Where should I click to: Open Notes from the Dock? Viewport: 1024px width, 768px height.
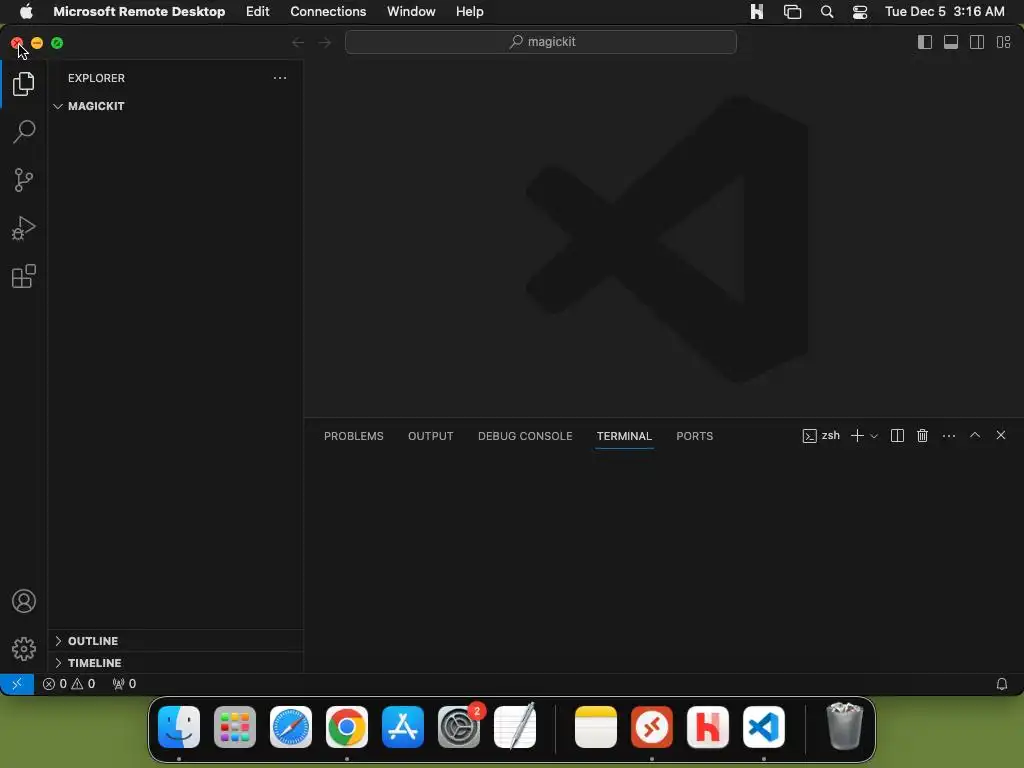click(x=596, y=727)
